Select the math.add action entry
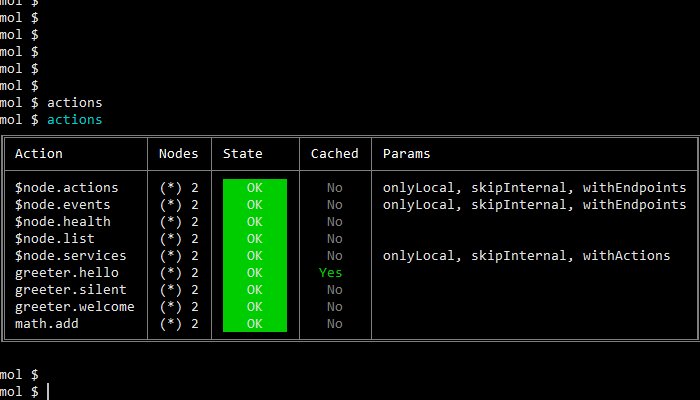This screenshot has height=400, width=700. (47, 323)
